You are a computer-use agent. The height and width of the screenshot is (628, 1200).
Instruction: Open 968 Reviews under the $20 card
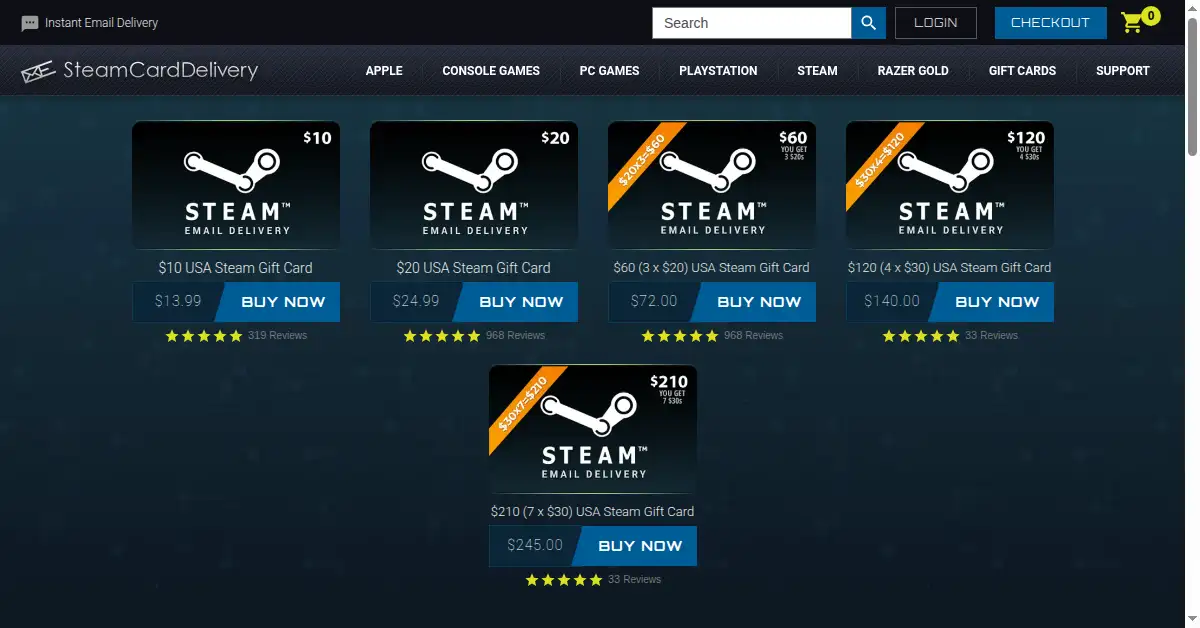(x=515, y=336)
